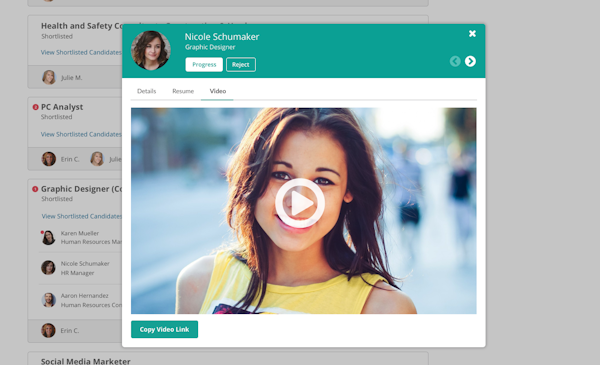Select the Video tab
This screenshot has height=365, width=600.
tap(217, 91)
